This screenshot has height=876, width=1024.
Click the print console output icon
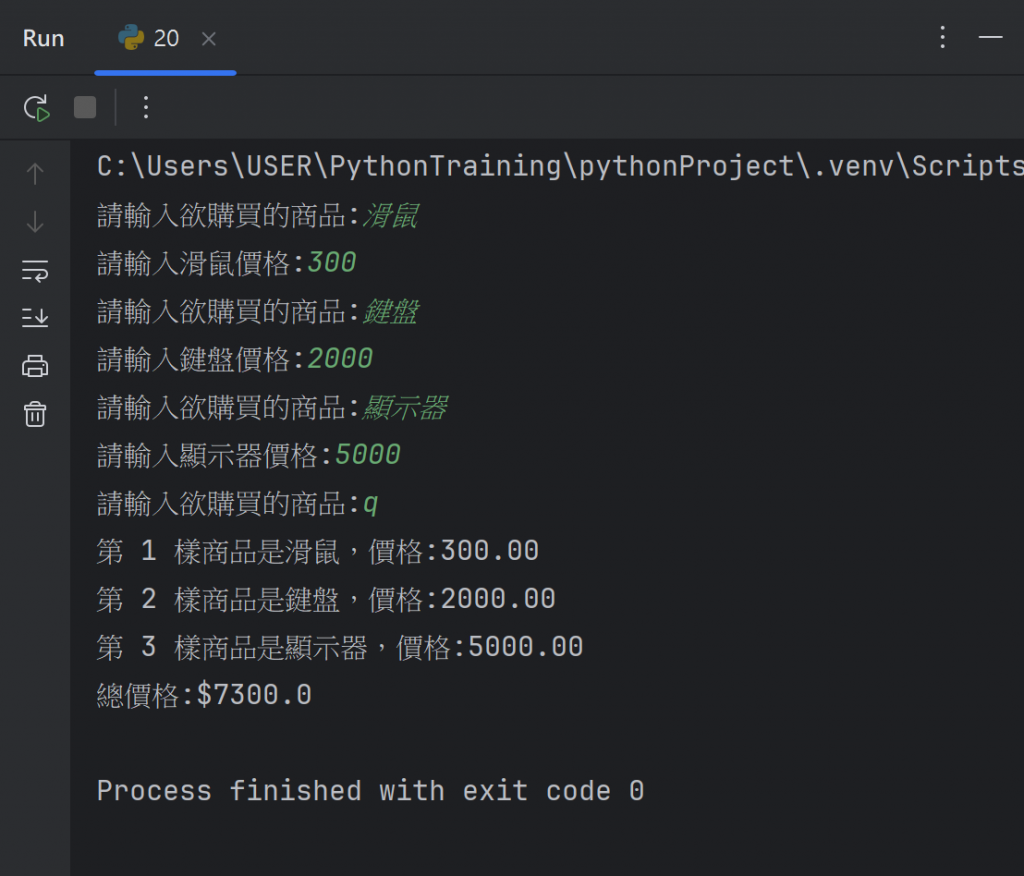(35, 366)
